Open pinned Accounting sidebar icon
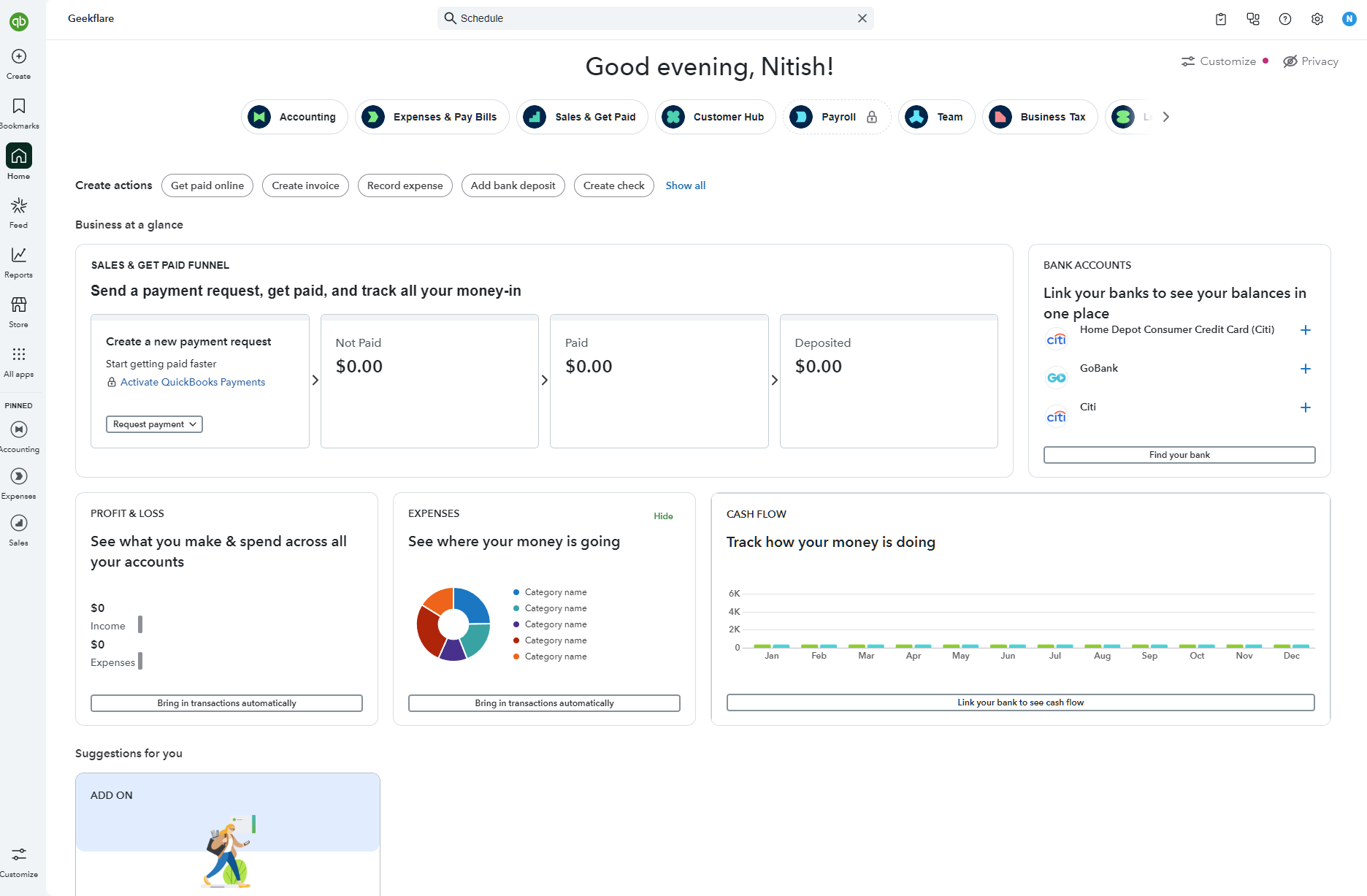The height and width of the screenshot is (896, 1367). [19, 437]
